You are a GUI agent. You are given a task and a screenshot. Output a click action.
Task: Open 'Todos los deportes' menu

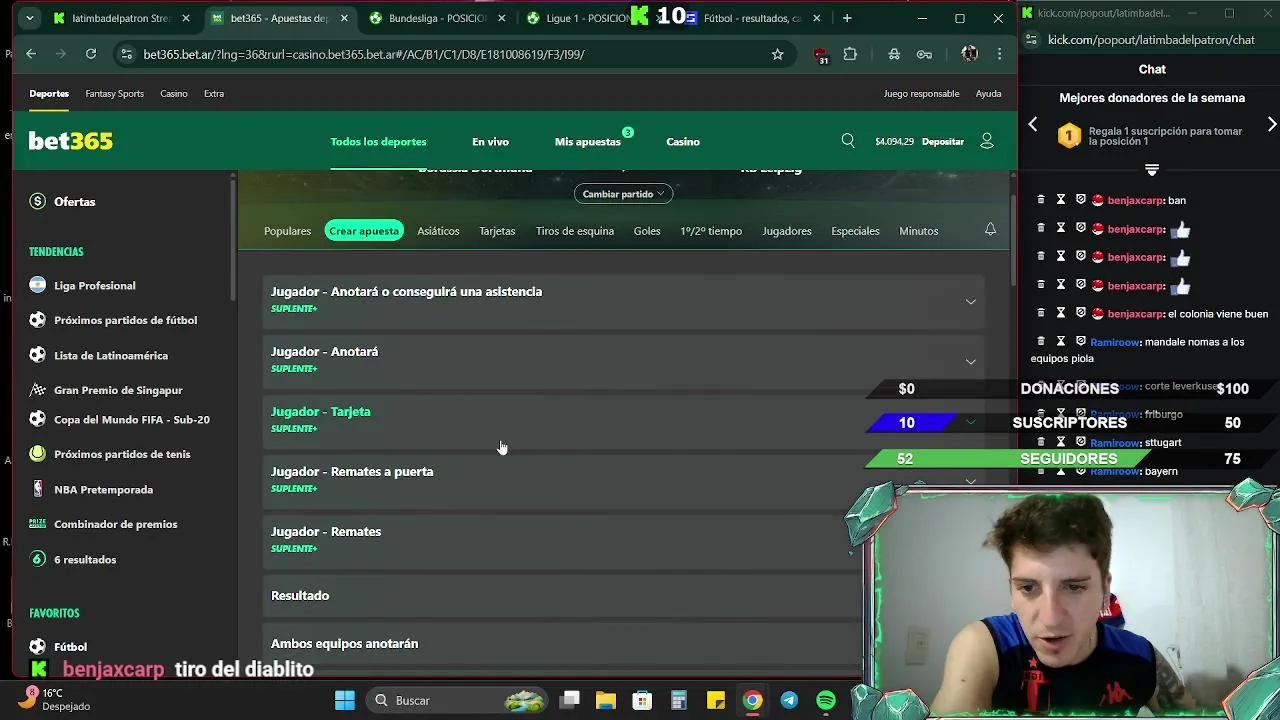(378, 142)
